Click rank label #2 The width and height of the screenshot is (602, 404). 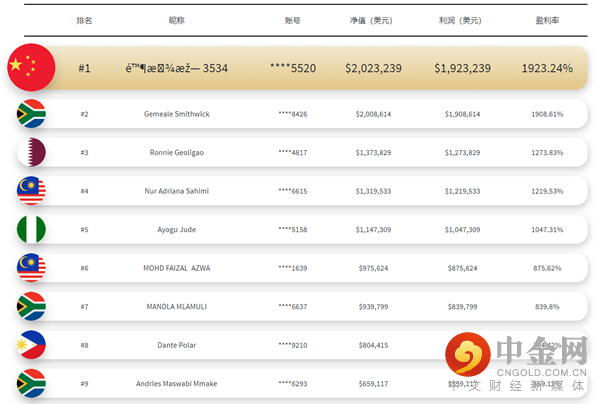click(x=84, y=114)
